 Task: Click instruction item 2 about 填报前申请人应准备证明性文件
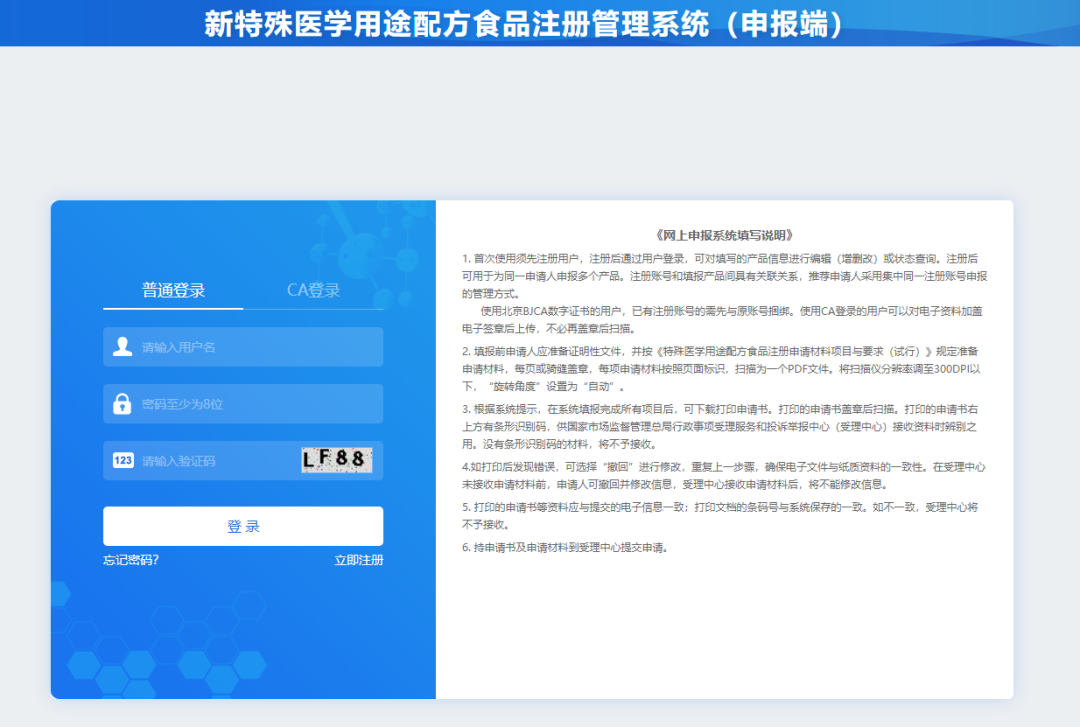[724, 368]
